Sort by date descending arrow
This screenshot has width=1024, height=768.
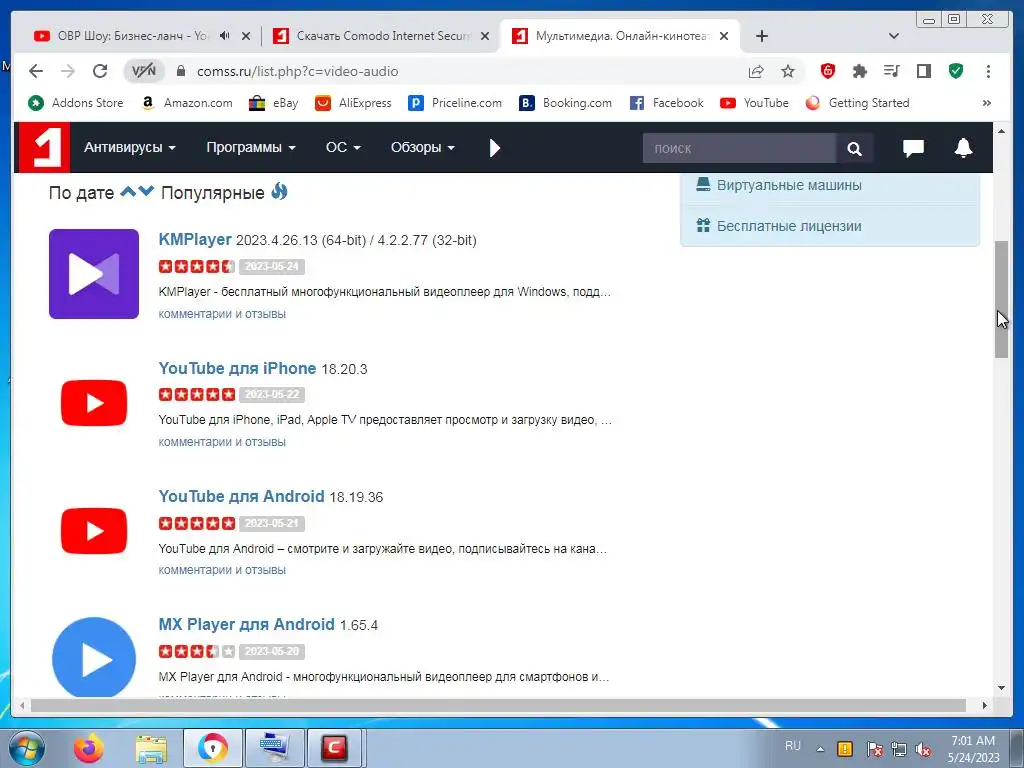click(x=146, y=192)
